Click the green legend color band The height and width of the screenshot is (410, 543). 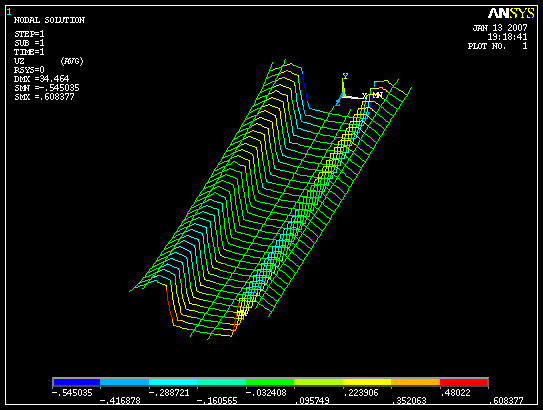pyautogui.click(x=270, y=382)
